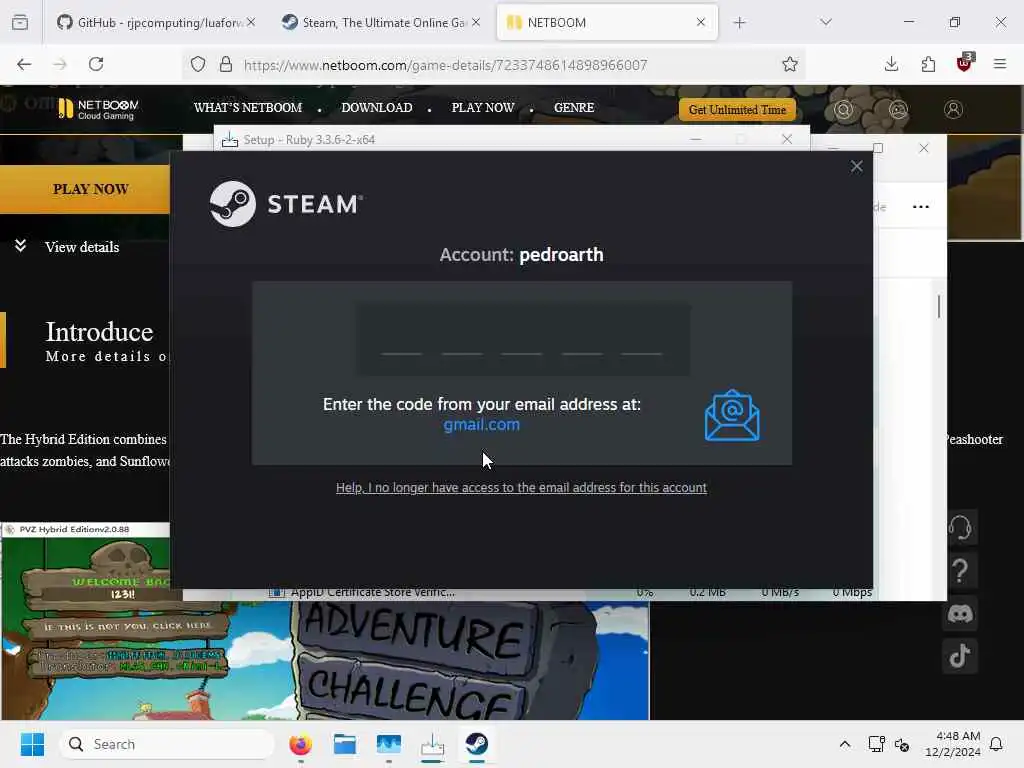Viewport: 1024px width, 768px height.
Task: Open a new browser tab
Action: pos(739,22)
